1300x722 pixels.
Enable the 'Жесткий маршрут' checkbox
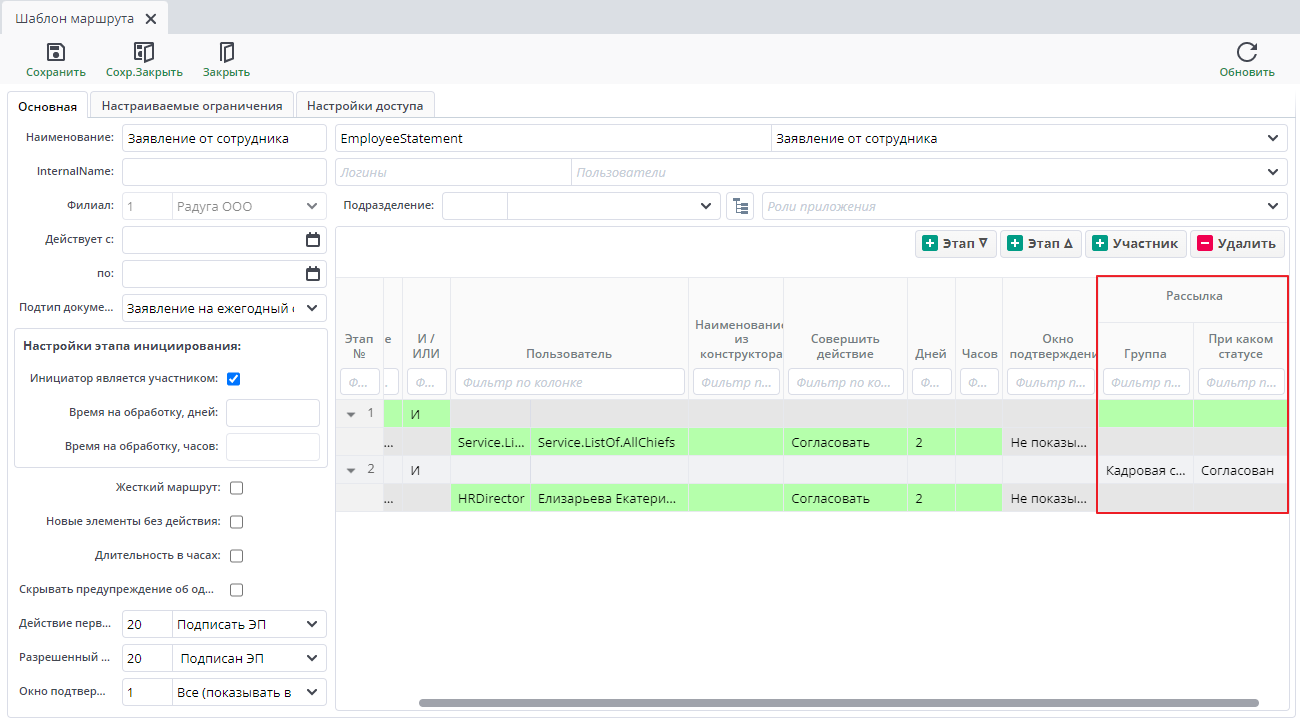pos(237,488)
